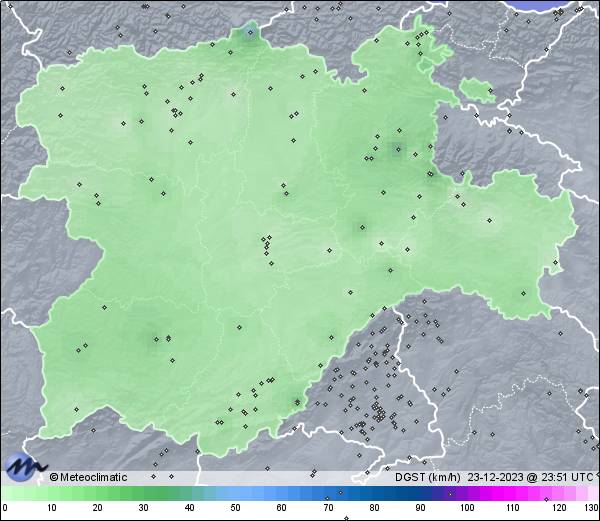
Task: Select the DGST (km/h) variable label
Action: coord(427,477)
